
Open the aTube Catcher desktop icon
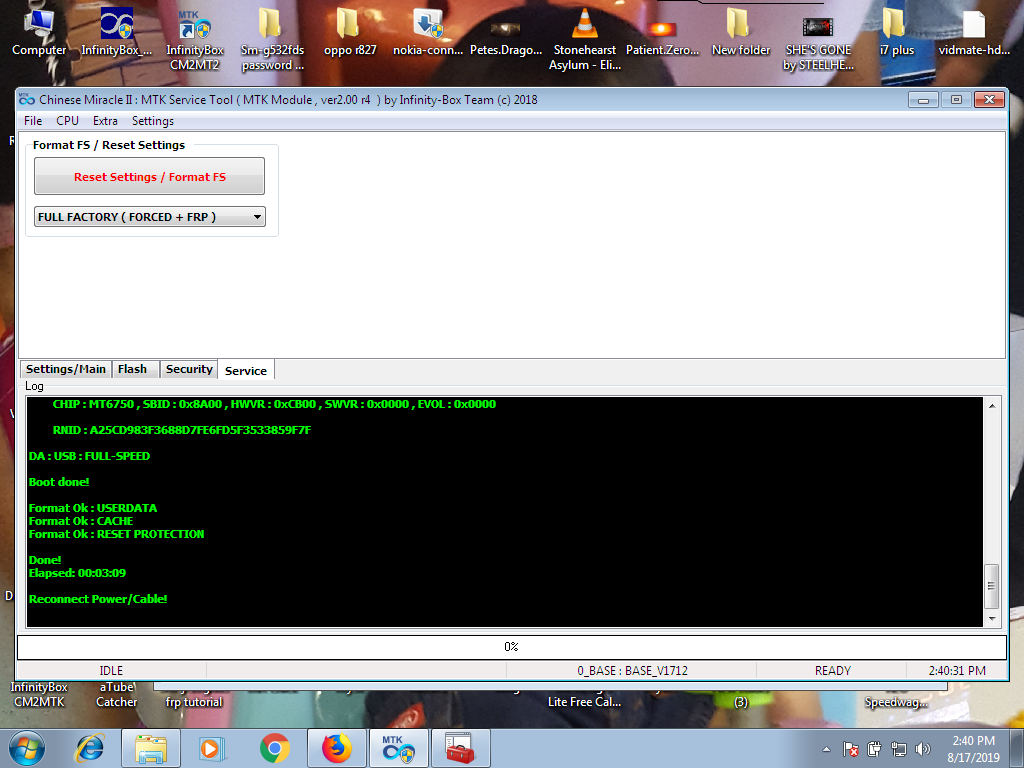click(x=116, y=695)
